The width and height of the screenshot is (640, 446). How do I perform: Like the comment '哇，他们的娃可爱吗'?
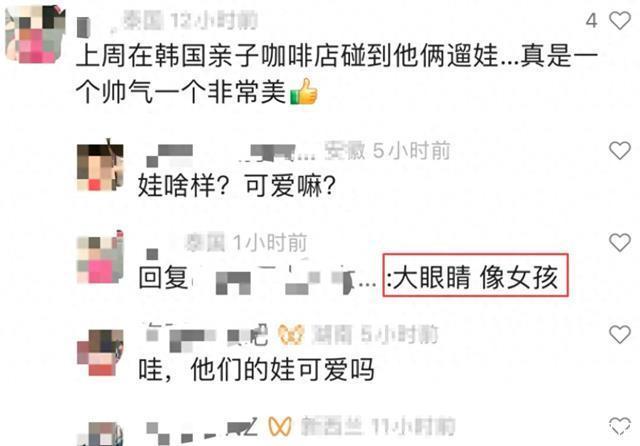pos(620,335)
